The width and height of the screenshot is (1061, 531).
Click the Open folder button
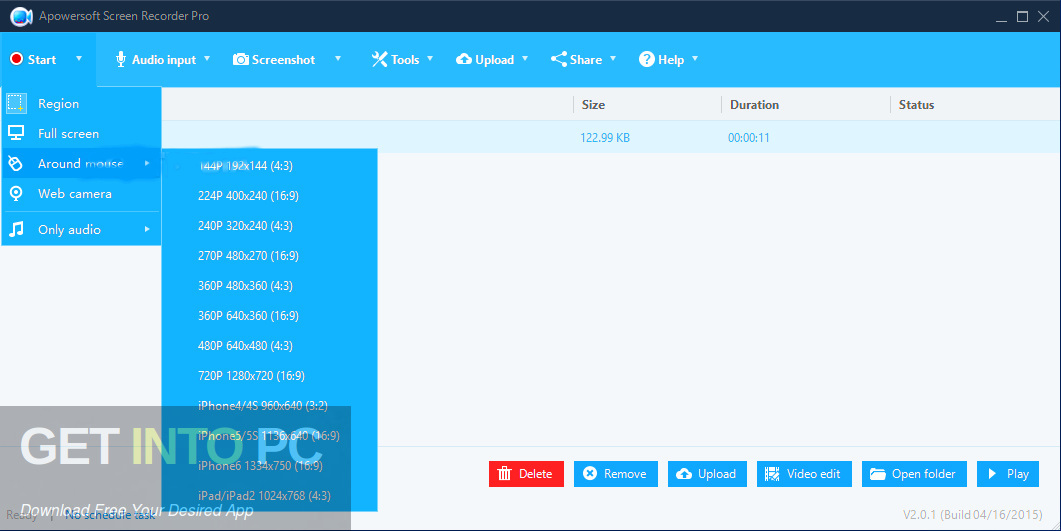[914, 474]
